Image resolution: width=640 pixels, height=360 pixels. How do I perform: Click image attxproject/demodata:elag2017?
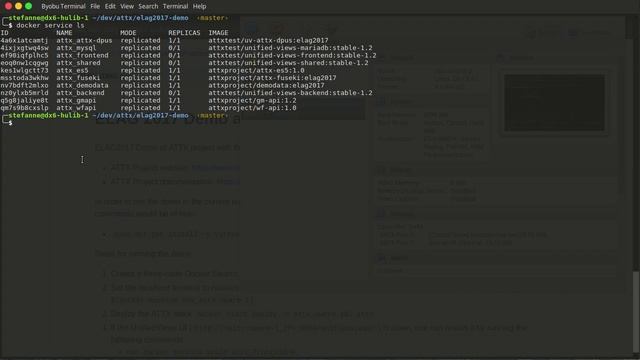(x=266, y=85)
